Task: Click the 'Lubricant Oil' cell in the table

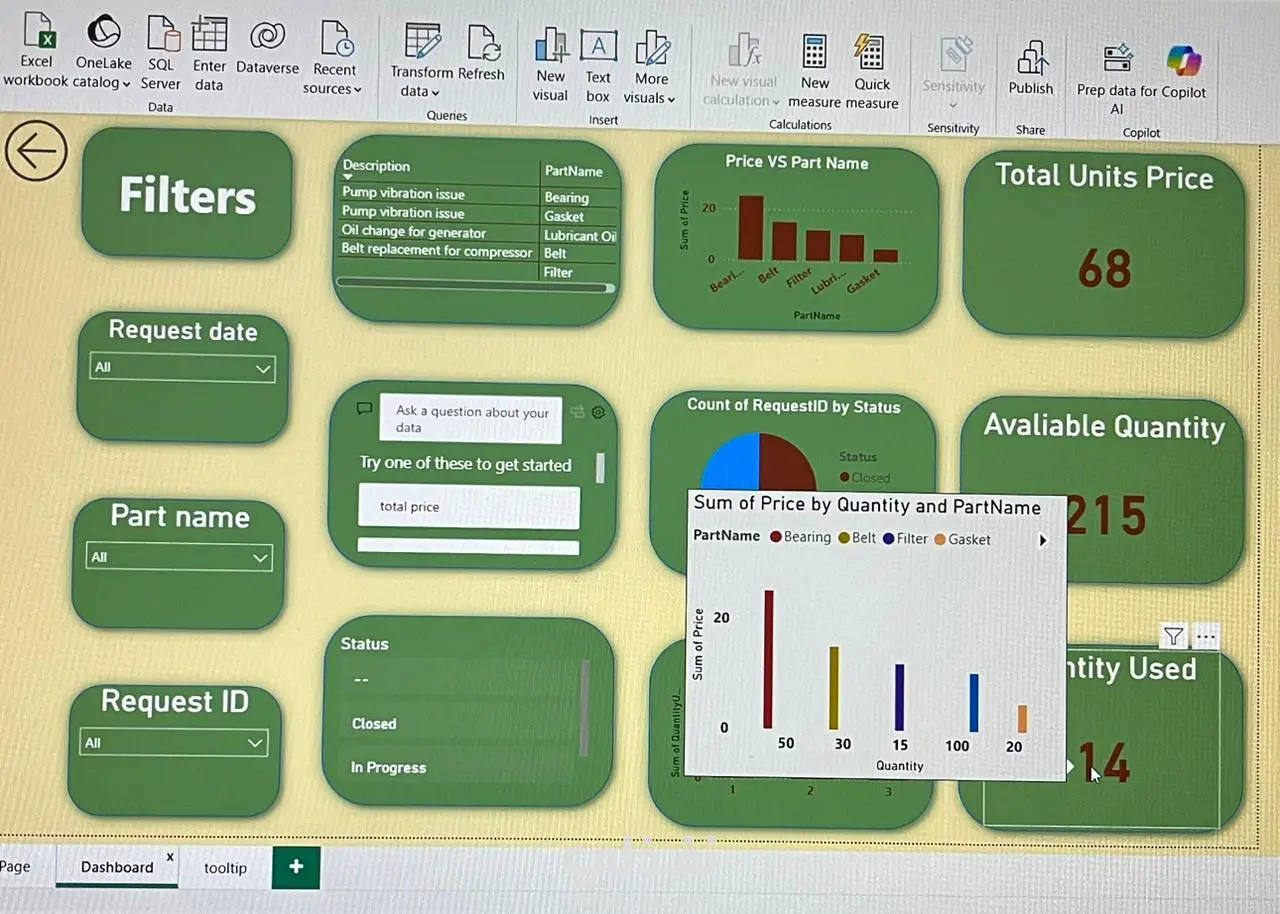Action: (x=580, y=236)
